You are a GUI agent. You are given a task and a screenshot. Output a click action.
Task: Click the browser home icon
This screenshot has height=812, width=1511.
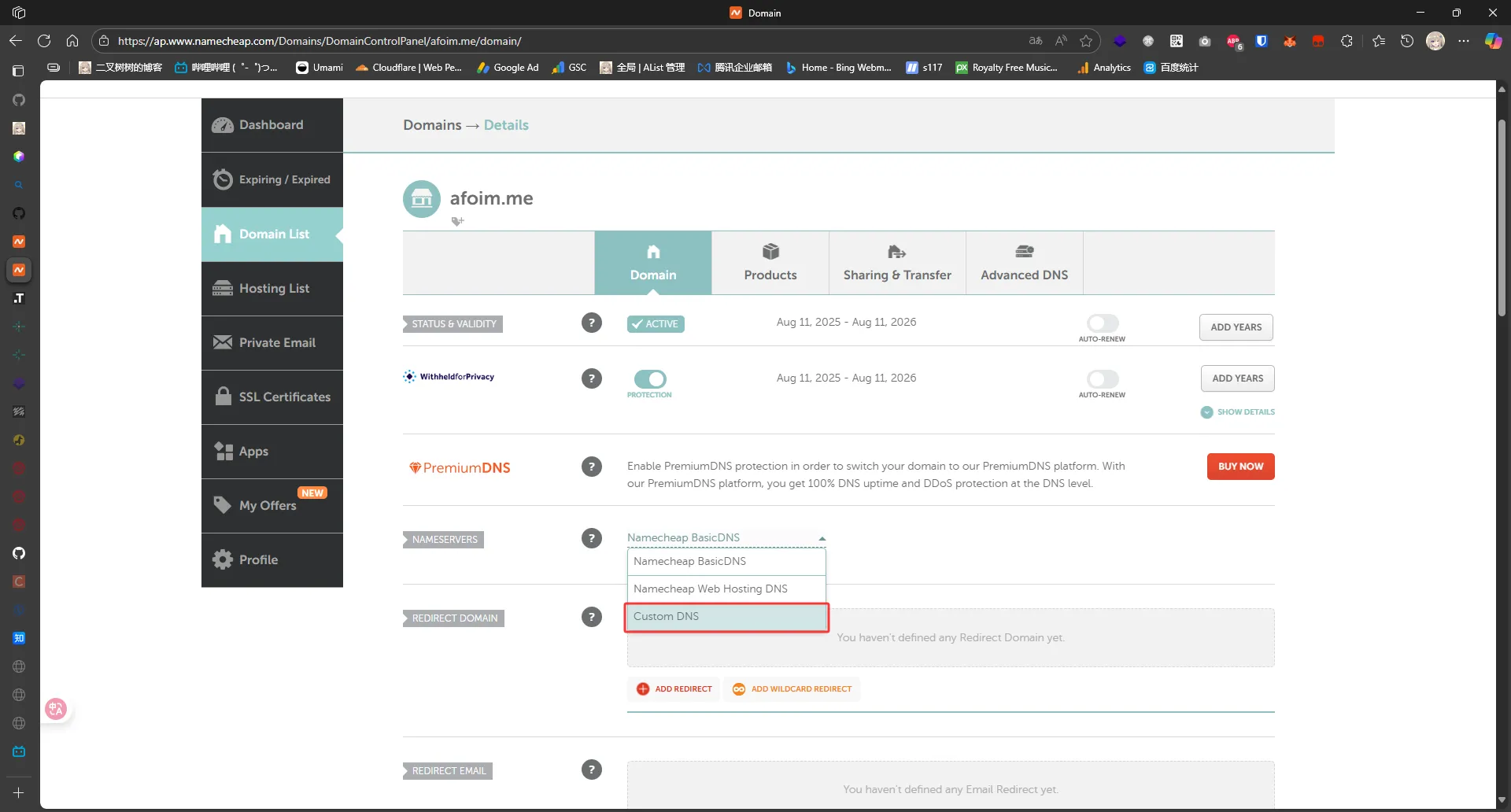[x=72, y=41]
